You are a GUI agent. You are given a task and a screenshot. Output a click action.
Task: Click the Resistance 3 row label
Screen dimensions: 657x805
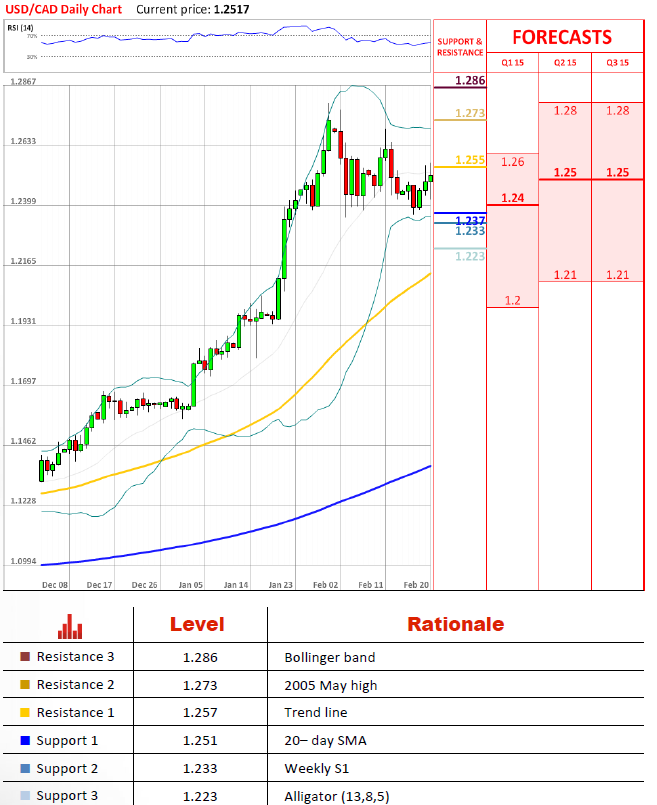point(75,657)
